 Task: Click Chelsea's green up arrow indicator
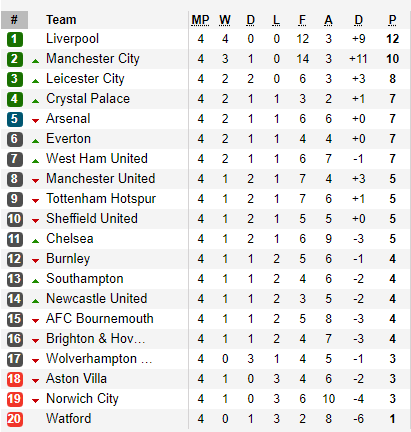point(35,241)
